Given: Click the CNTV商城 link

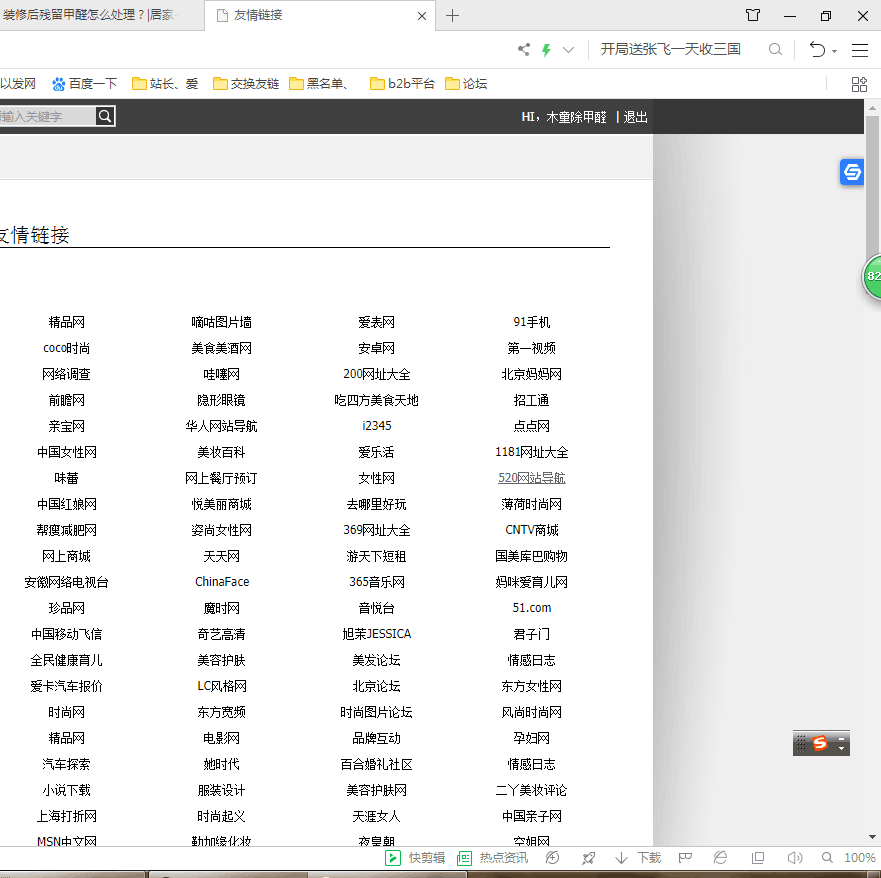Looking at the screenshot, I should (x=532, y=530).
